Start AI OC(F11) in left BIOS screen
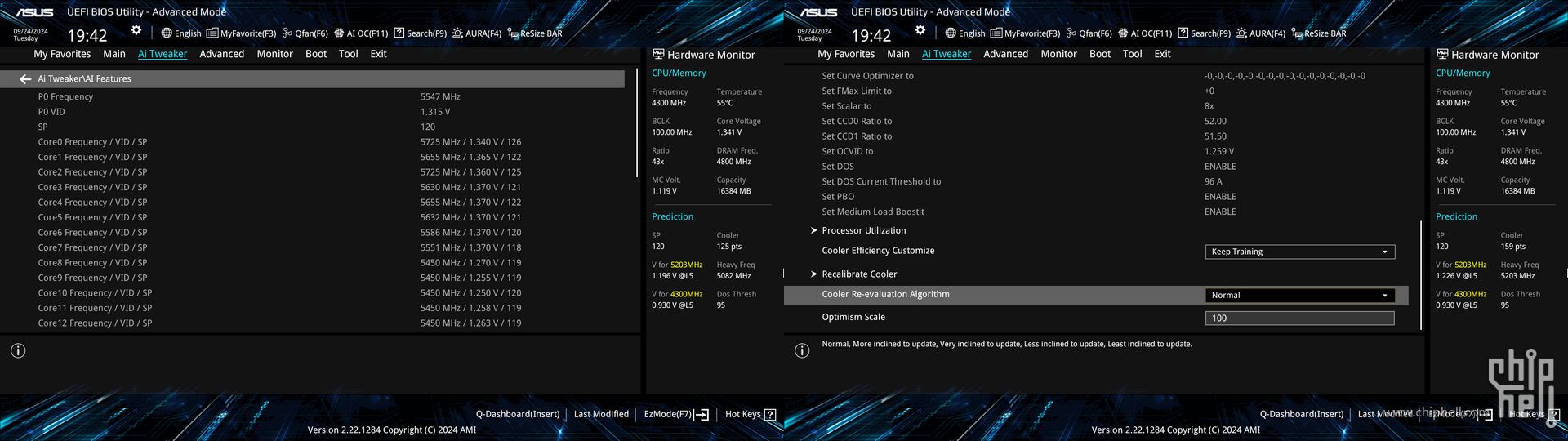The width and height of the screenshot is (1568, 441). click(361, 33)
